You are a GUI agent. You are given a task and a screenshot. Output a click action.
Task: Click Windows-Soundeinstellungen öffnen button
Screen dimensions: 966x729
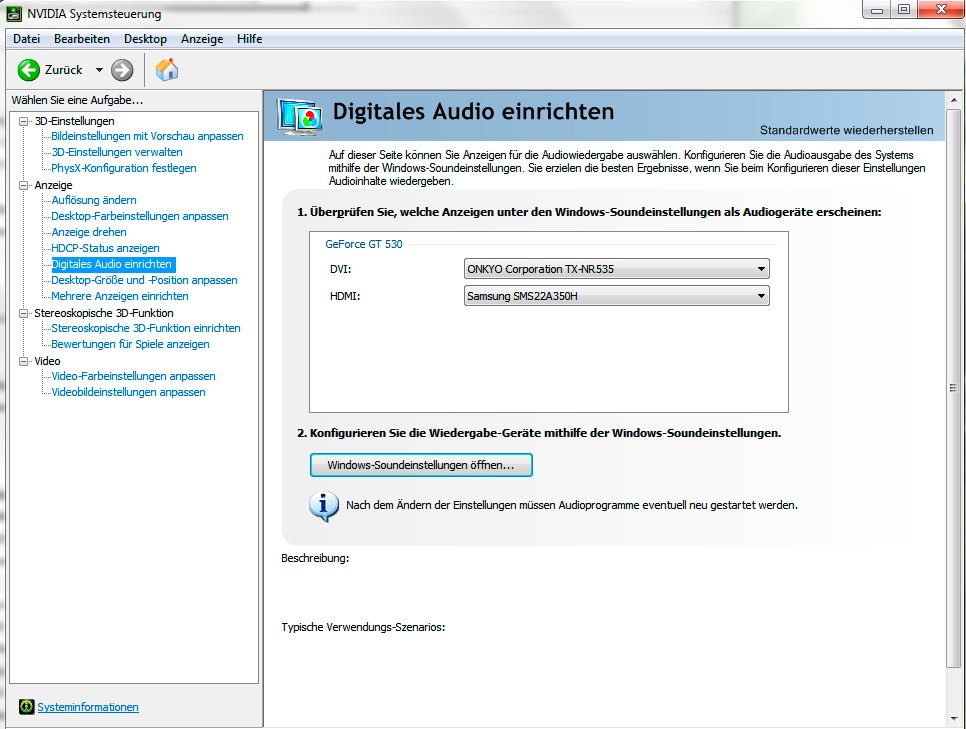[x=421, y=465]
